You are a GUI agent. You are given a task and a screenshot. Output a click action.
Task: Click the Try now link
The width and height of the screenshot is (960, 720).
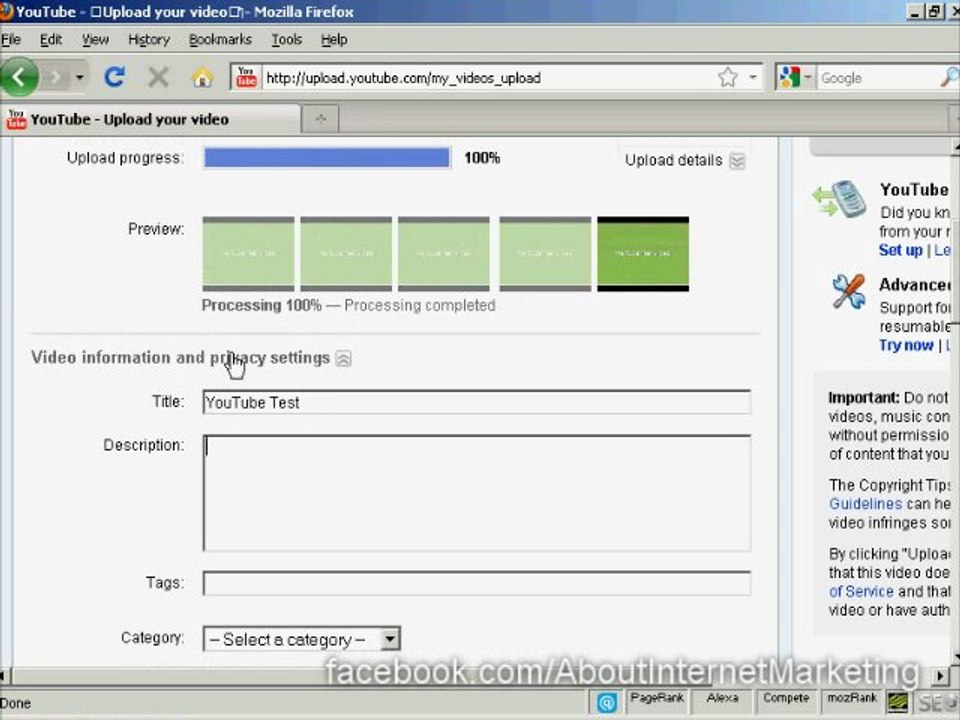pyautogui.click(x=906, y=345)
